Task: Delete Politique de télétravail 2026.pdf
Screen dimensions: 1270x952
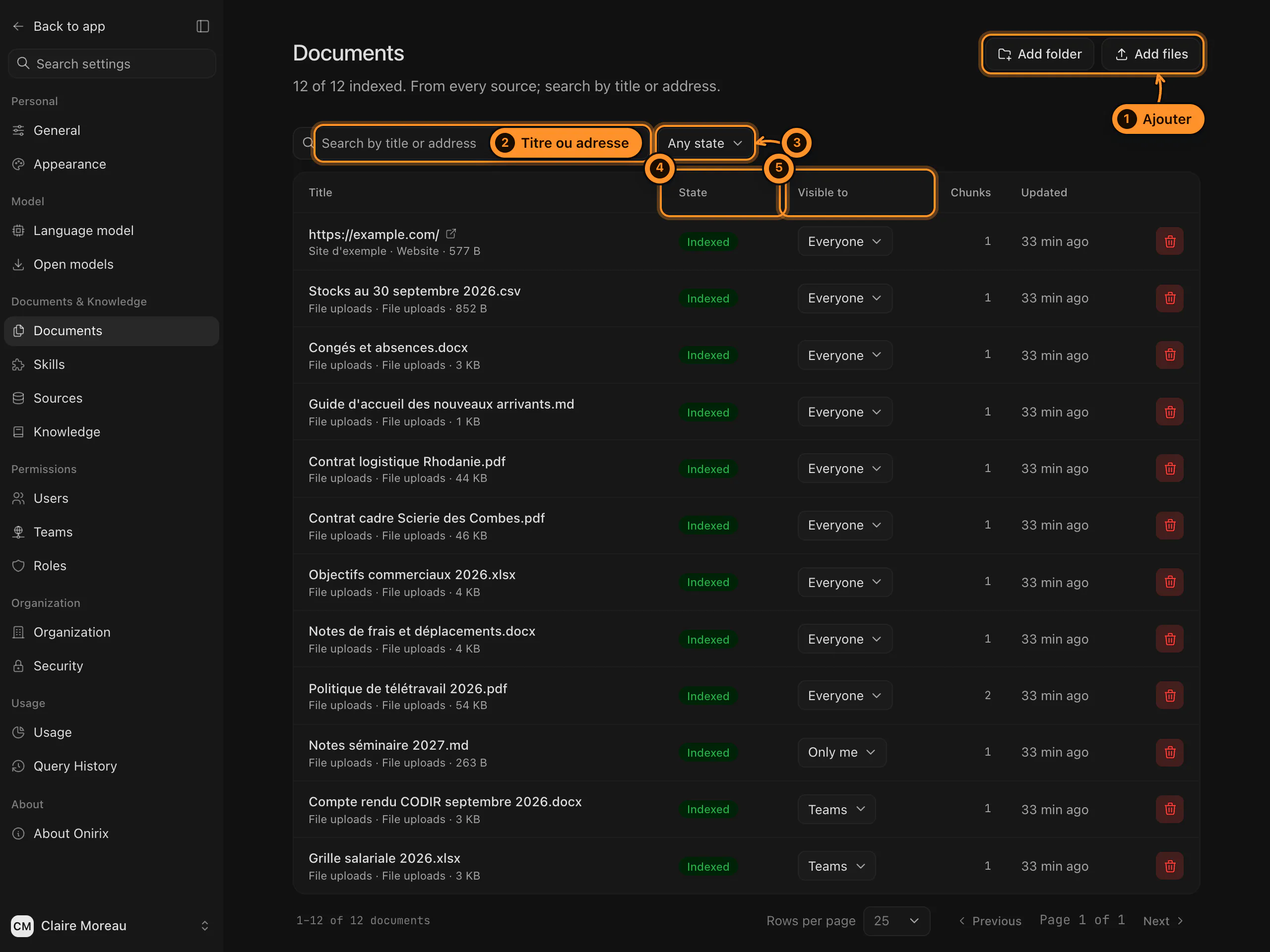Action: 1169,696
